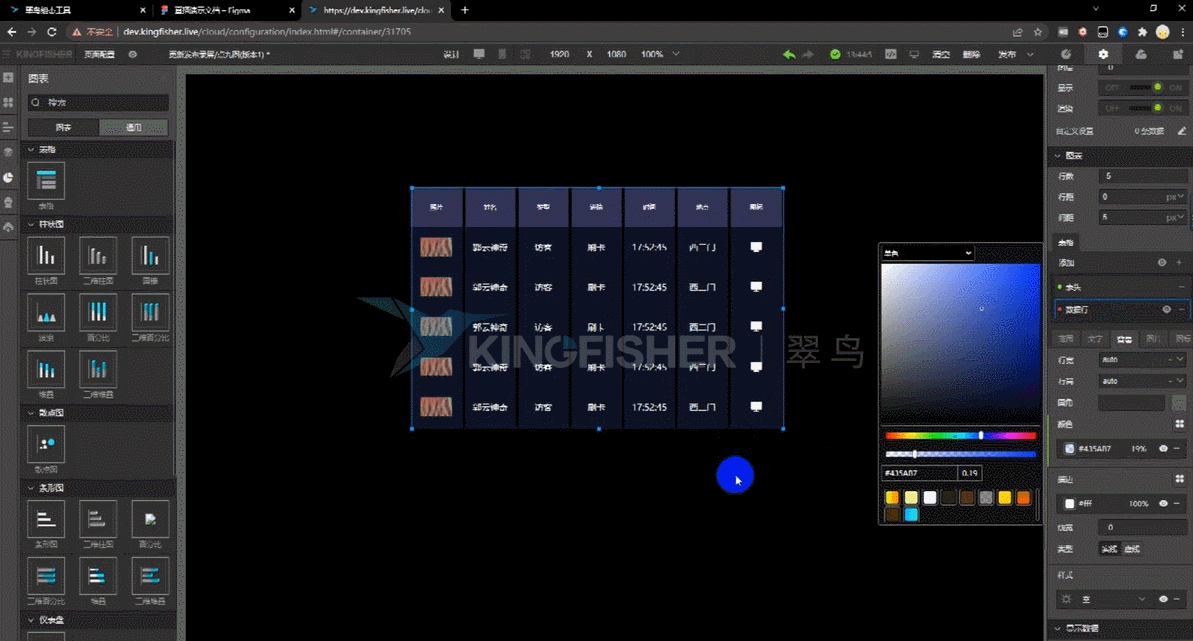Click the layers lines icon in left sidebar

(x=8, y=127)
